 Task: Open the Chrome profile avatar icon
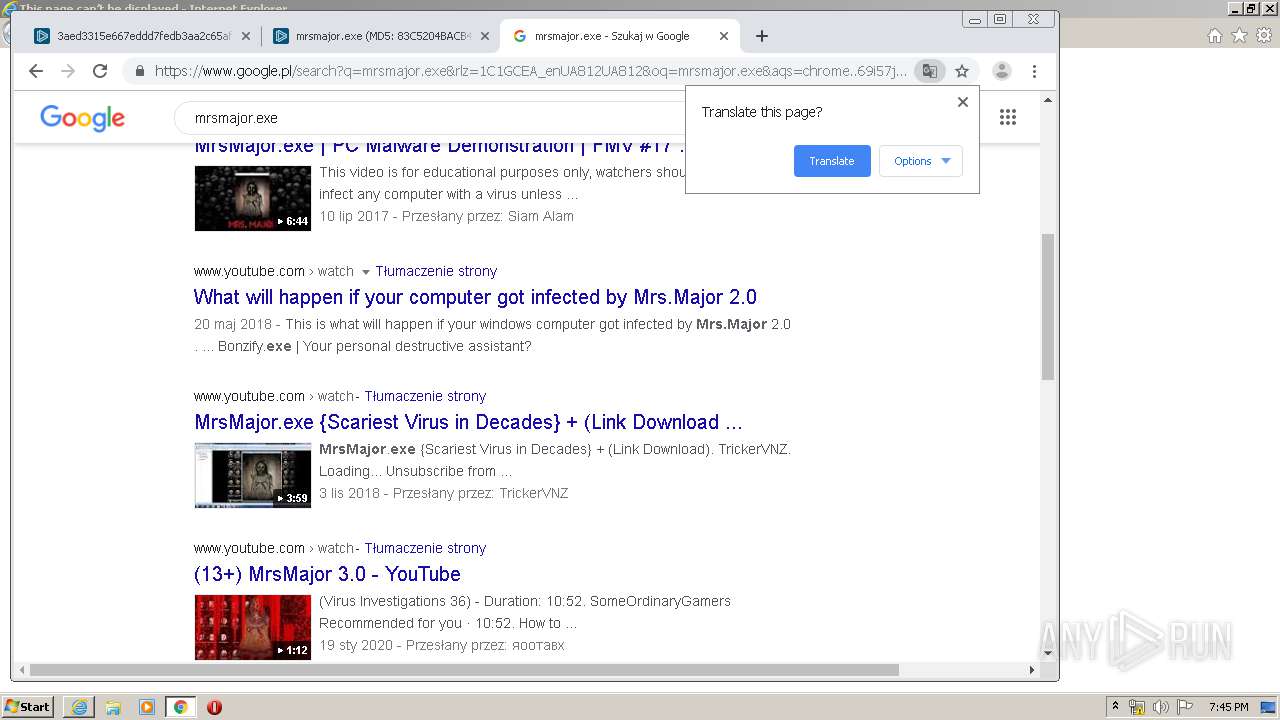coord(1001,71)
